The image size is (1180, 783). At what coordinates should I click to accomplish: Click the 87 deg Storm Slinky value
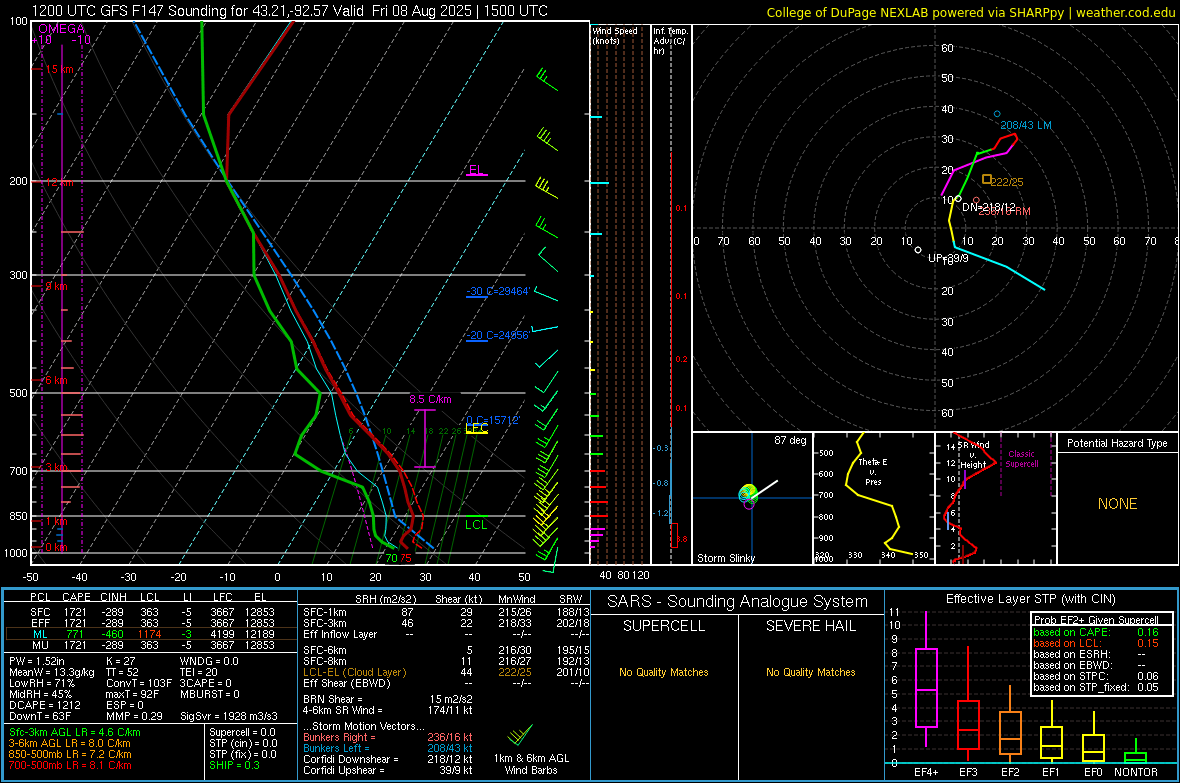coord(790,440)
